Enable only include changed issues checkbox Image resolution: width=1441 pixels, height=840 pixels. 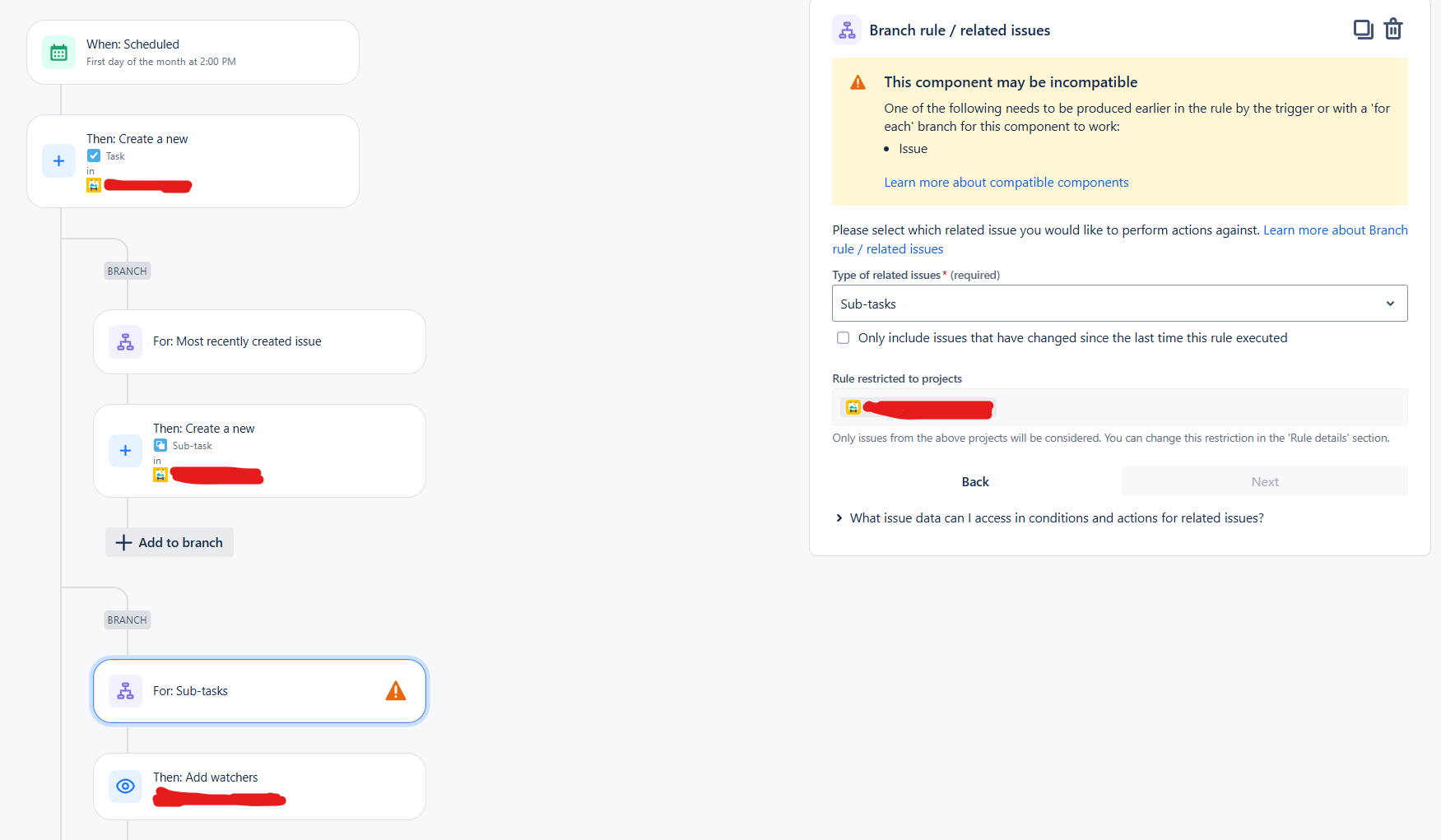(x=843, y=338)
